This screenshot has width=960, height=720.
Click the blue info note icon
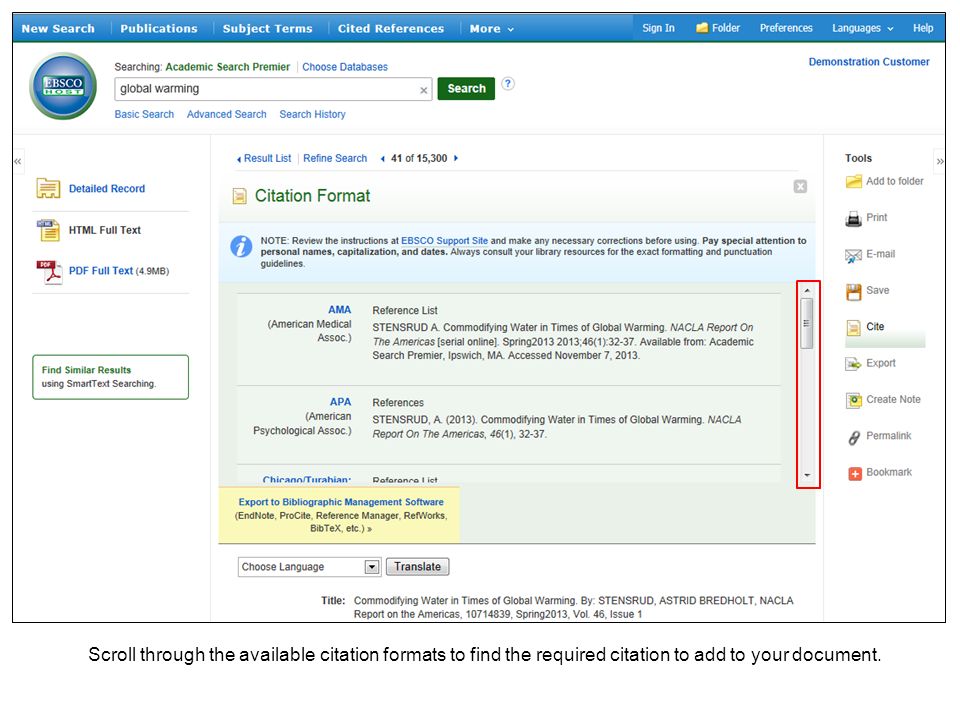tap(241, 247)
